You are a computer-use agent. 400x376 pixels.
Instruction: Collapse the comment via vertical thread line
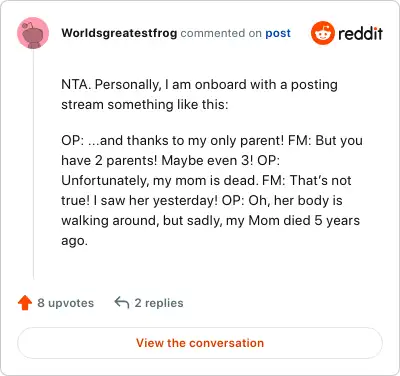pos(33,164)
